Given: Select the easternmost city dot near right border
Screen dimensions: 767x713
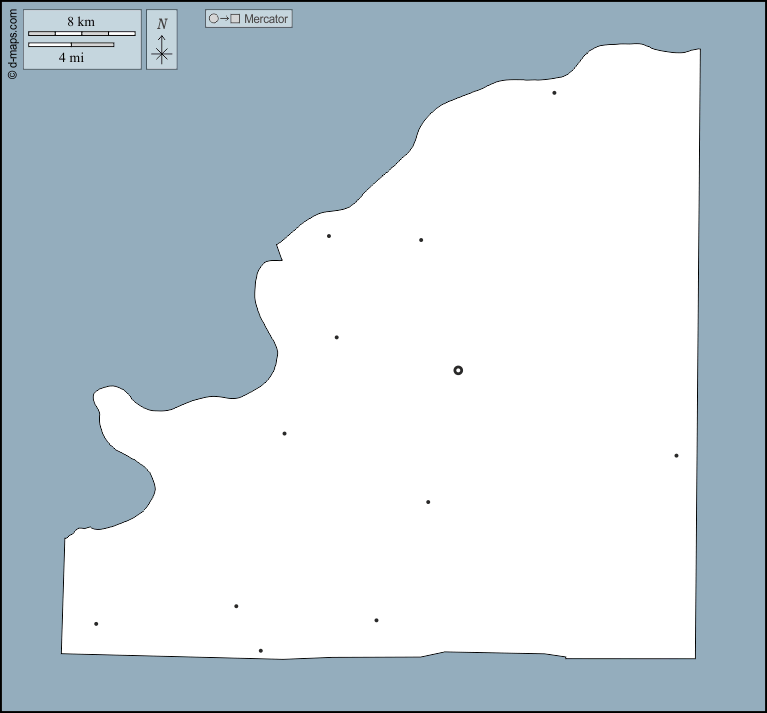Looking at the screenshot, I should [x=676, y=456].
